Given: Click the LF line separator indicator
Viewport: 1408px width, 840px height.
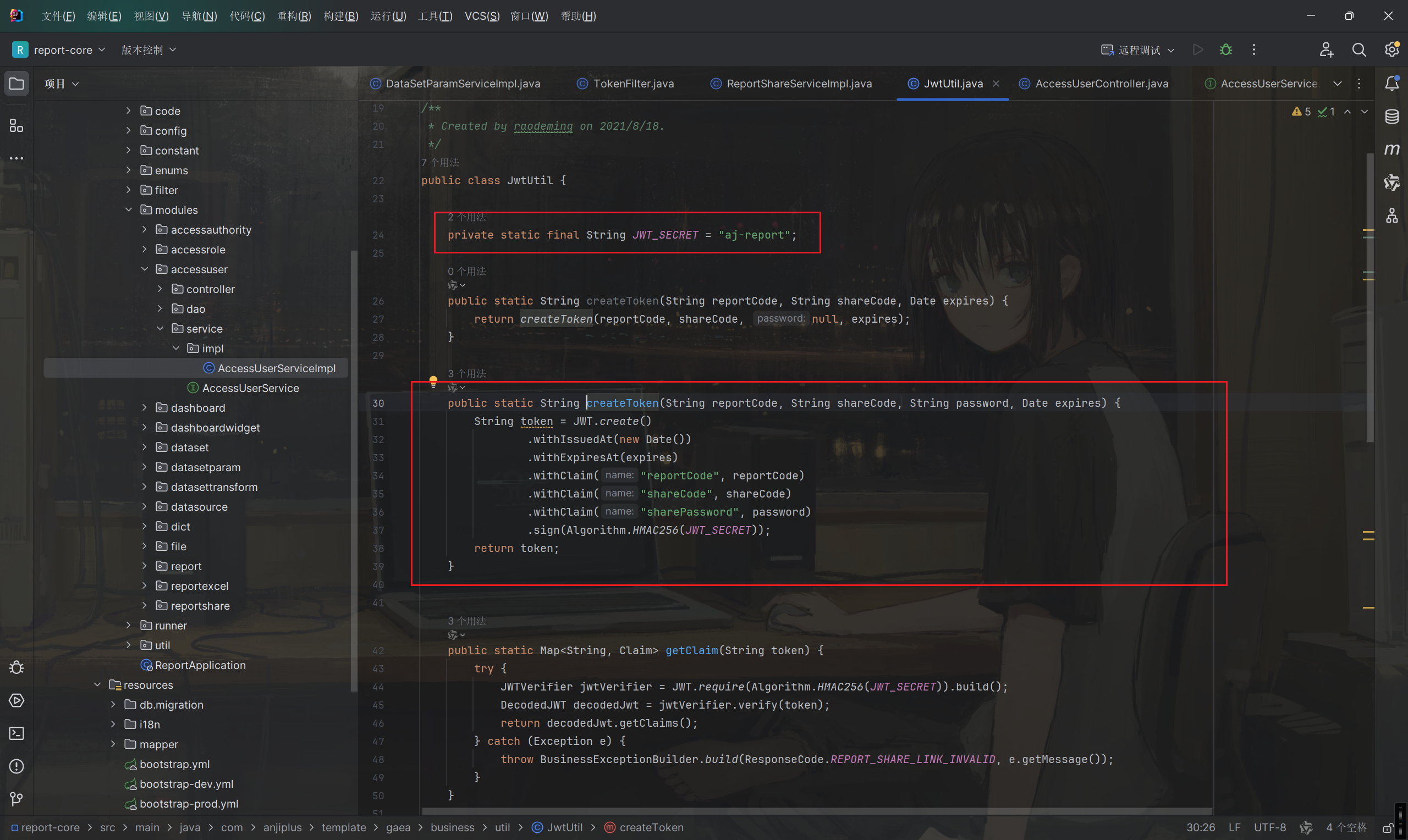Looking at the screenshot, I should 1234,827.
